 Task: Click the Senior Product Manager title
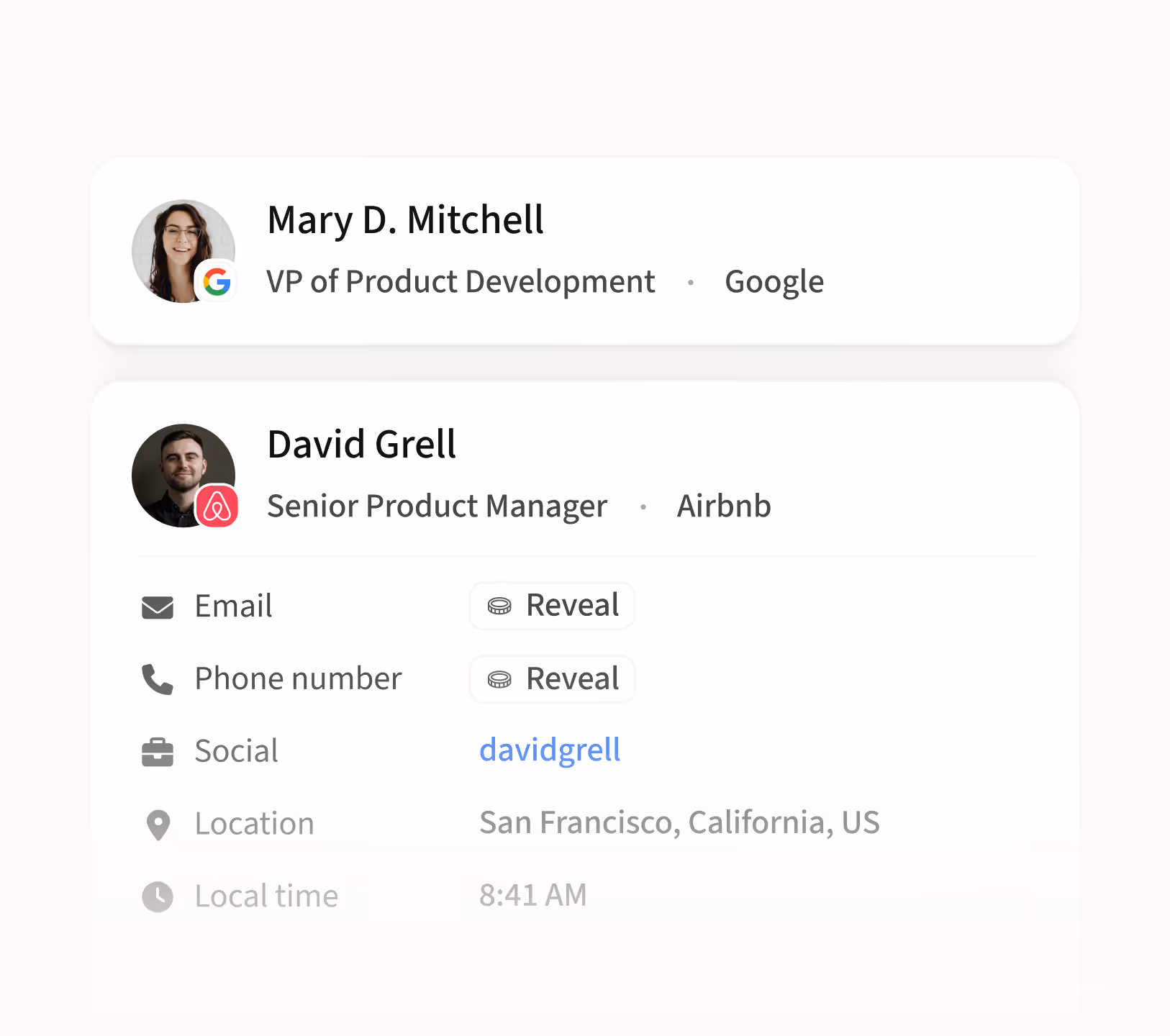click(x=437, y=506)
